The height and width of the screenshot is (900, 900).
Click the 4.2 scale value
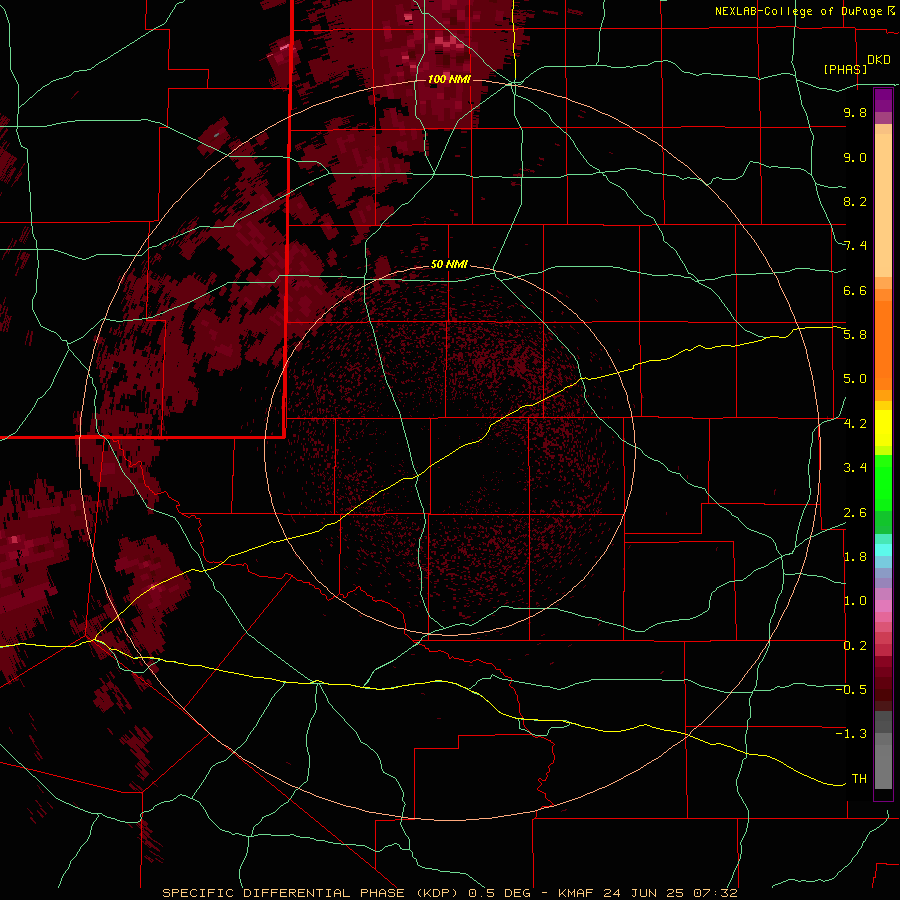pyautogui.click(x=855, y=424)
